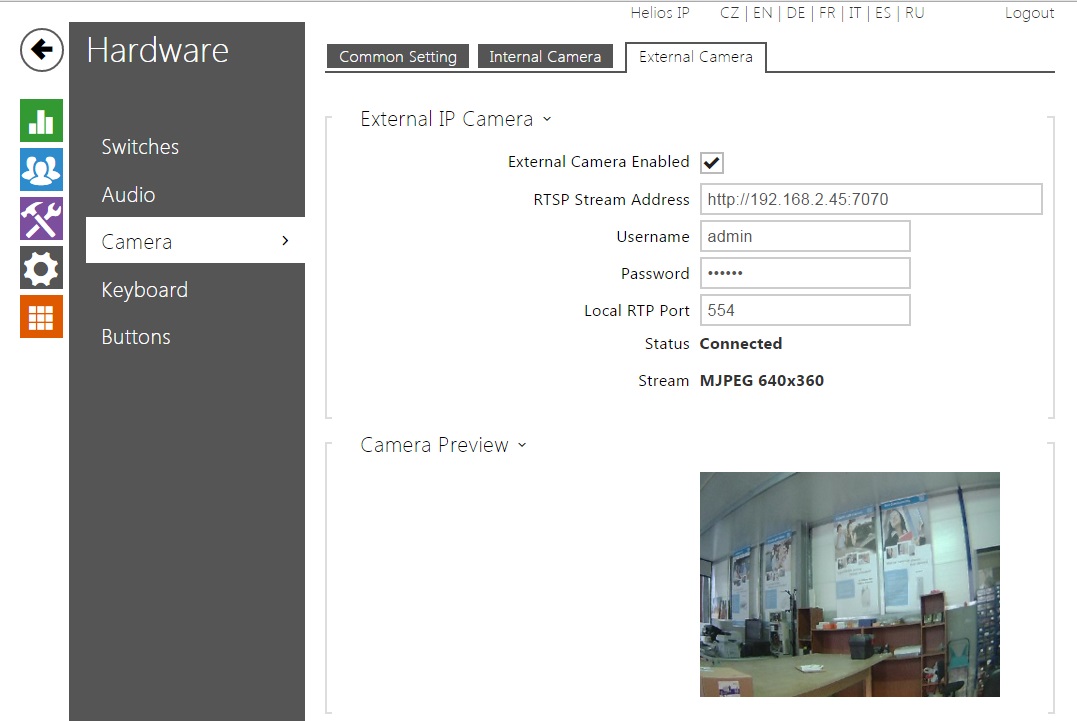Screen dimensions: 1077x721
Task: Open Switches in the Hardware menu
Action: (140, 147)
